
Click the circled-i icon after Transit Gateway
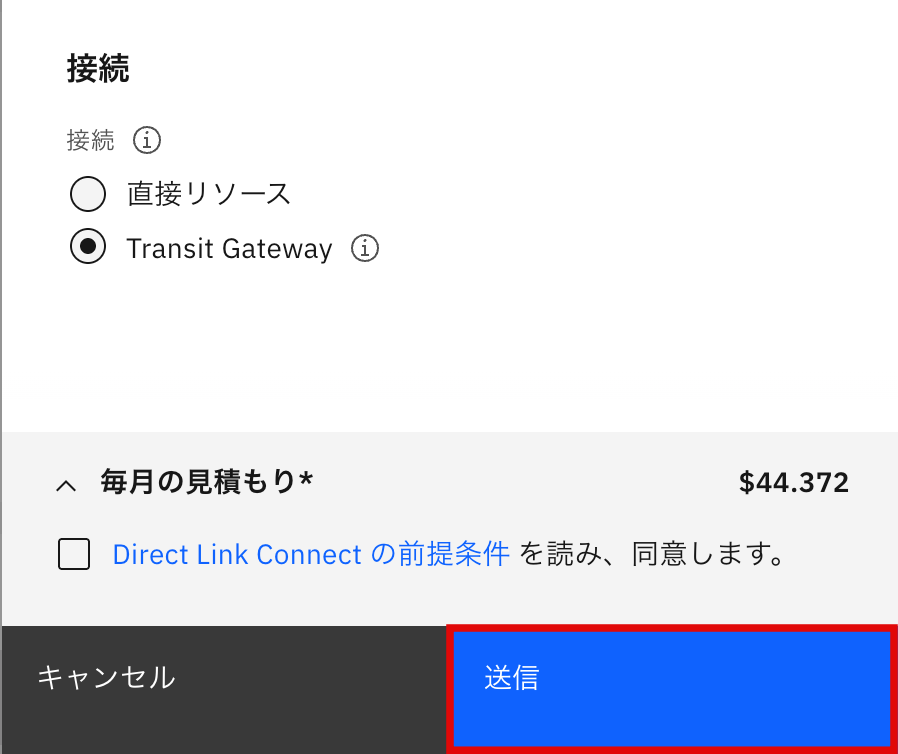coord(364,247)
